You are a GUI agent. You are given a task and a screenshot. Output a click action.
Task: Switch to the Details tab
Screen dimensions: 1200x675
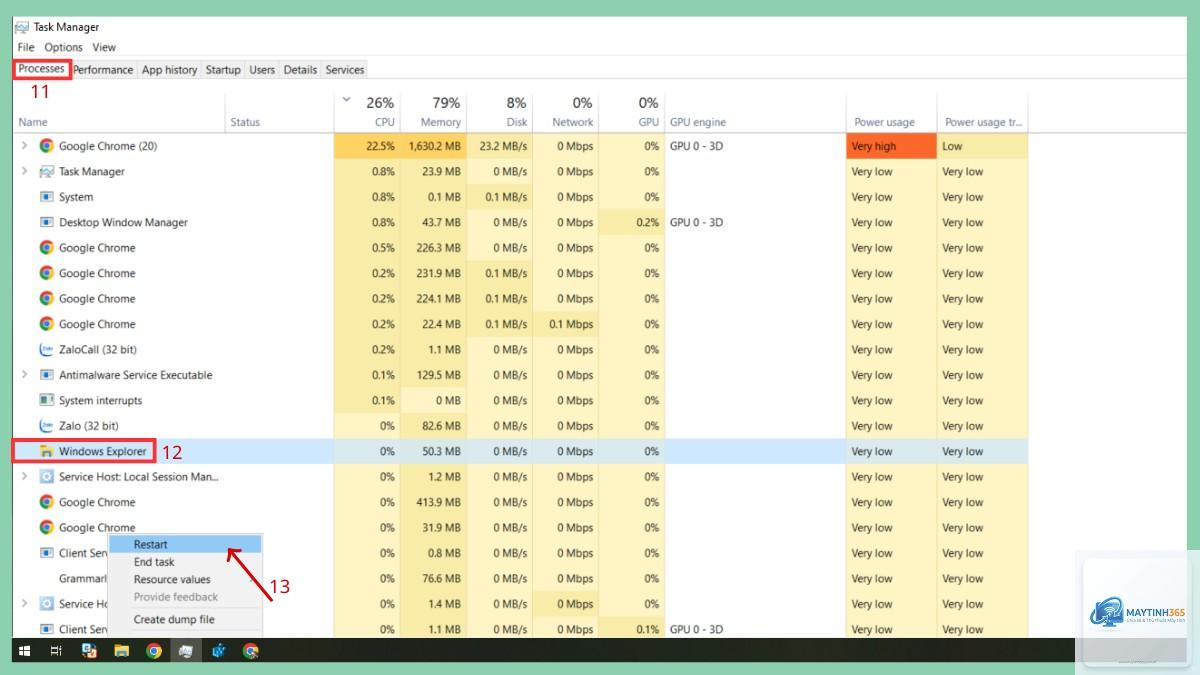[300, 70]
